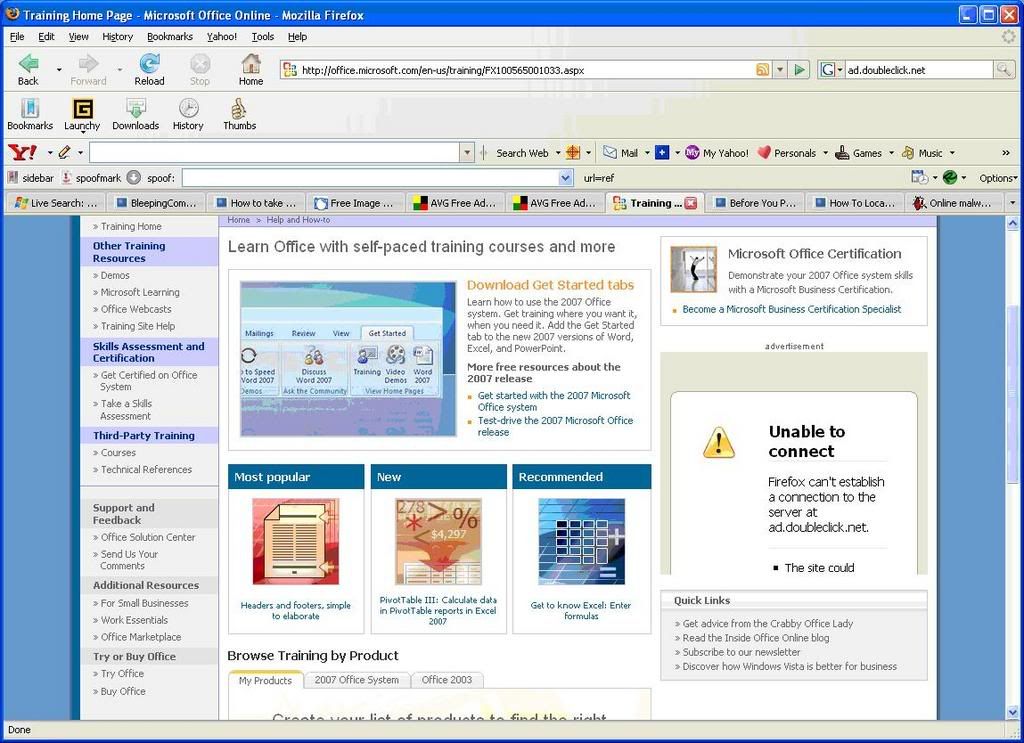Select the 2007 Office System tab
The height and width of the screenshot is (743, 1024).
coord(357,680)
